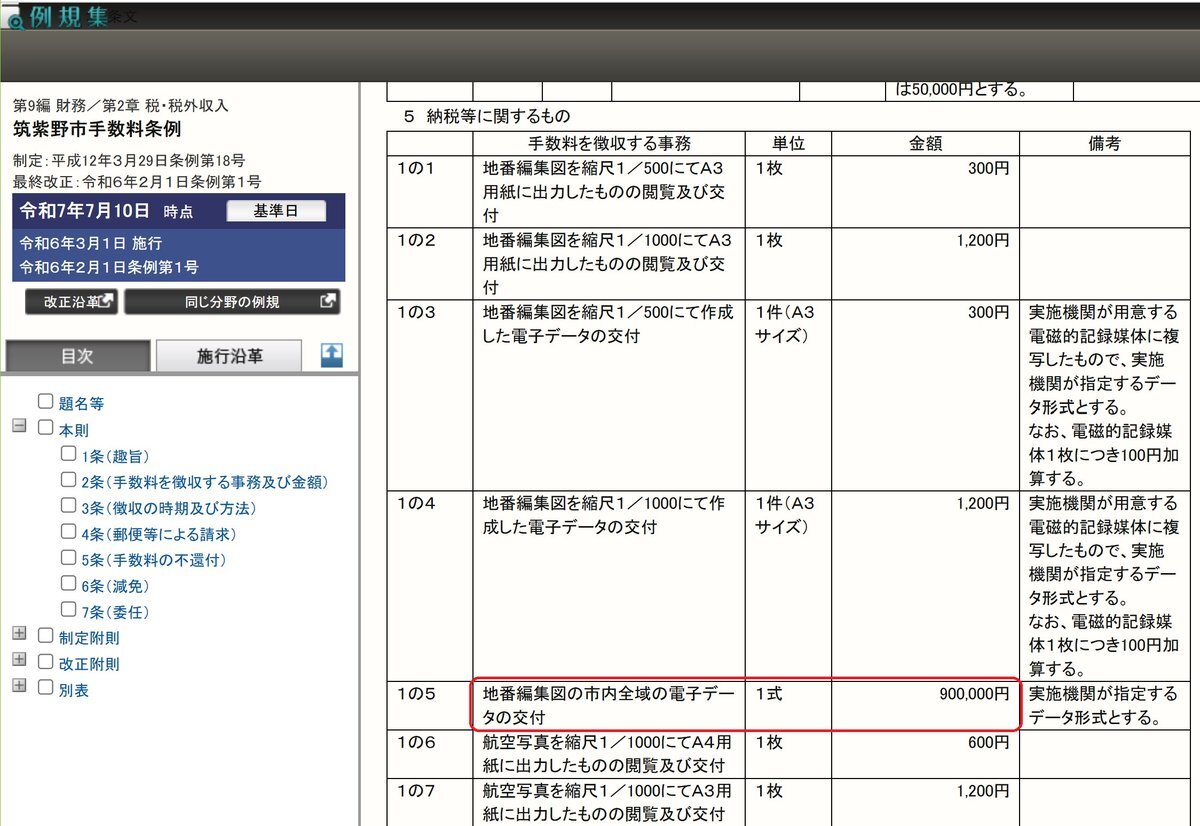Click the 基準日 button
This screenshot has width=1200, height=826.
276,212
